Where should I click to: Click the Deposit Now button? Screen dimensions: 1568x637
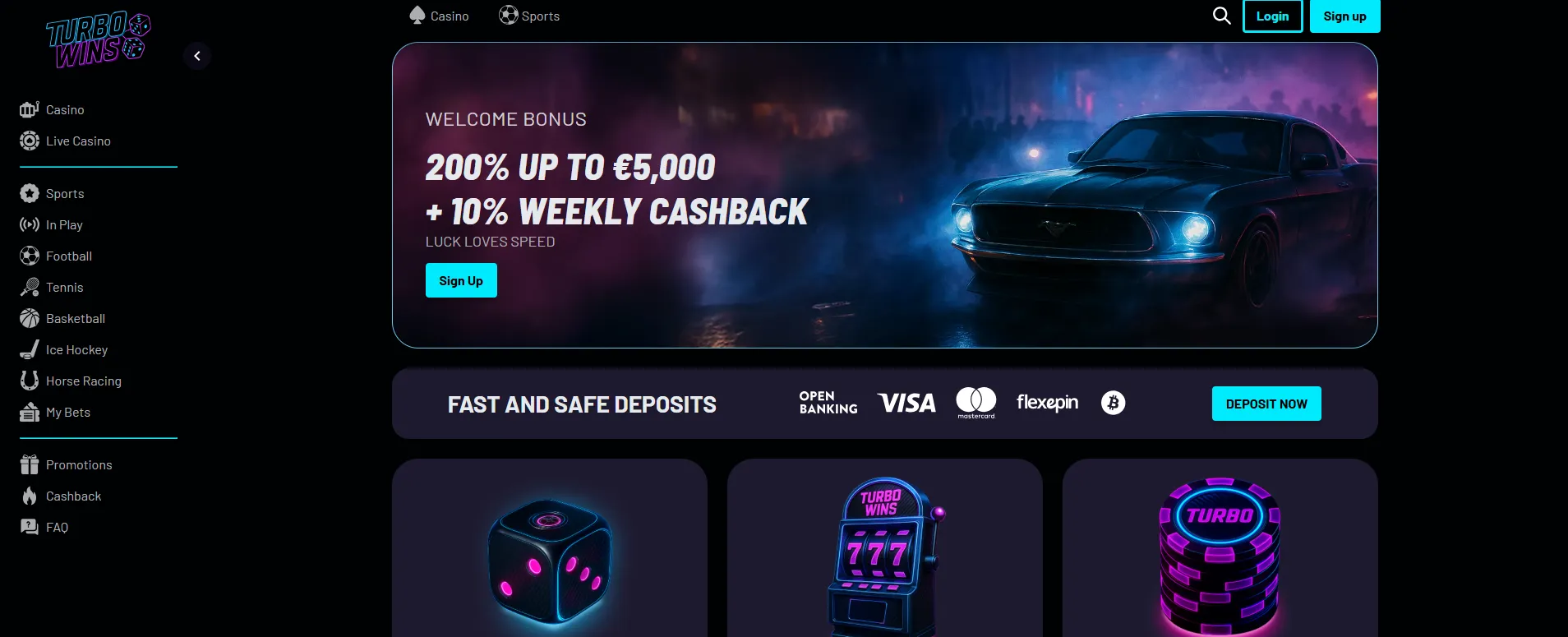pos(1266,404)
